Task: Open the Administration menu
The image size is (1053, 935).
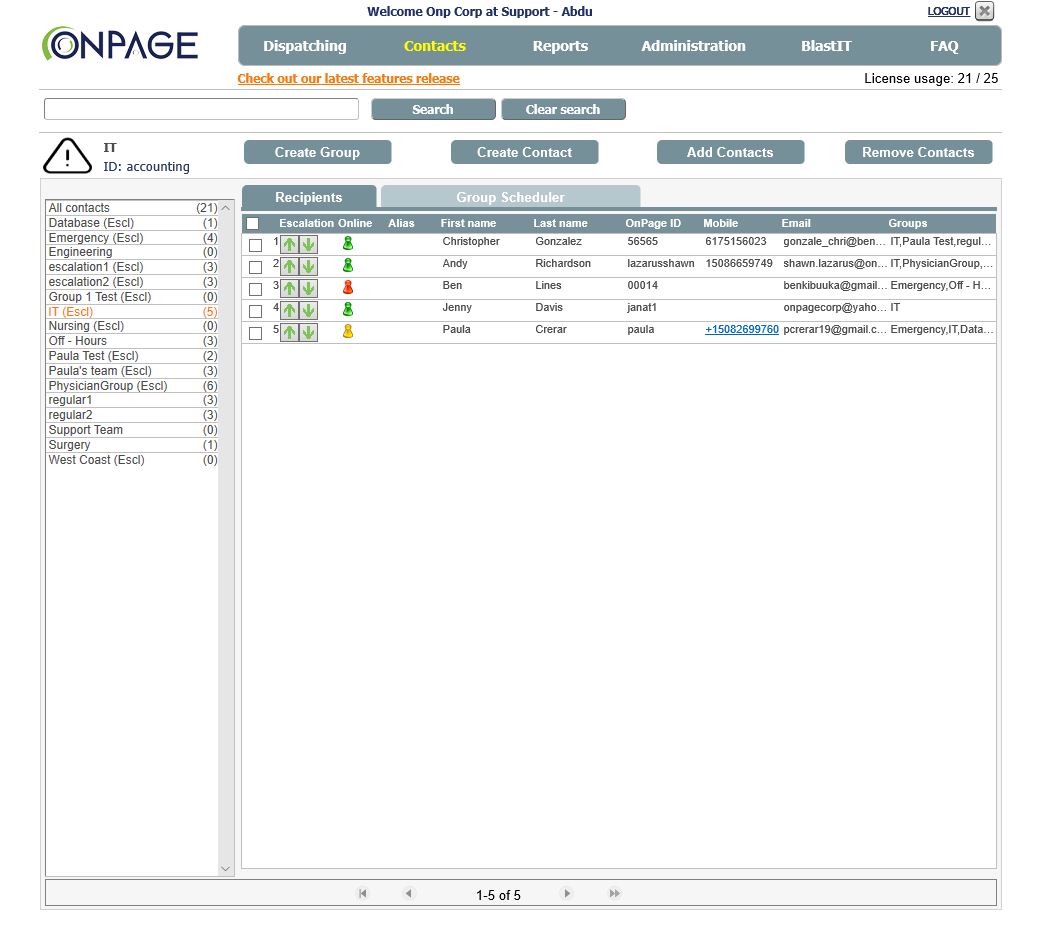Action: point(693,46)
